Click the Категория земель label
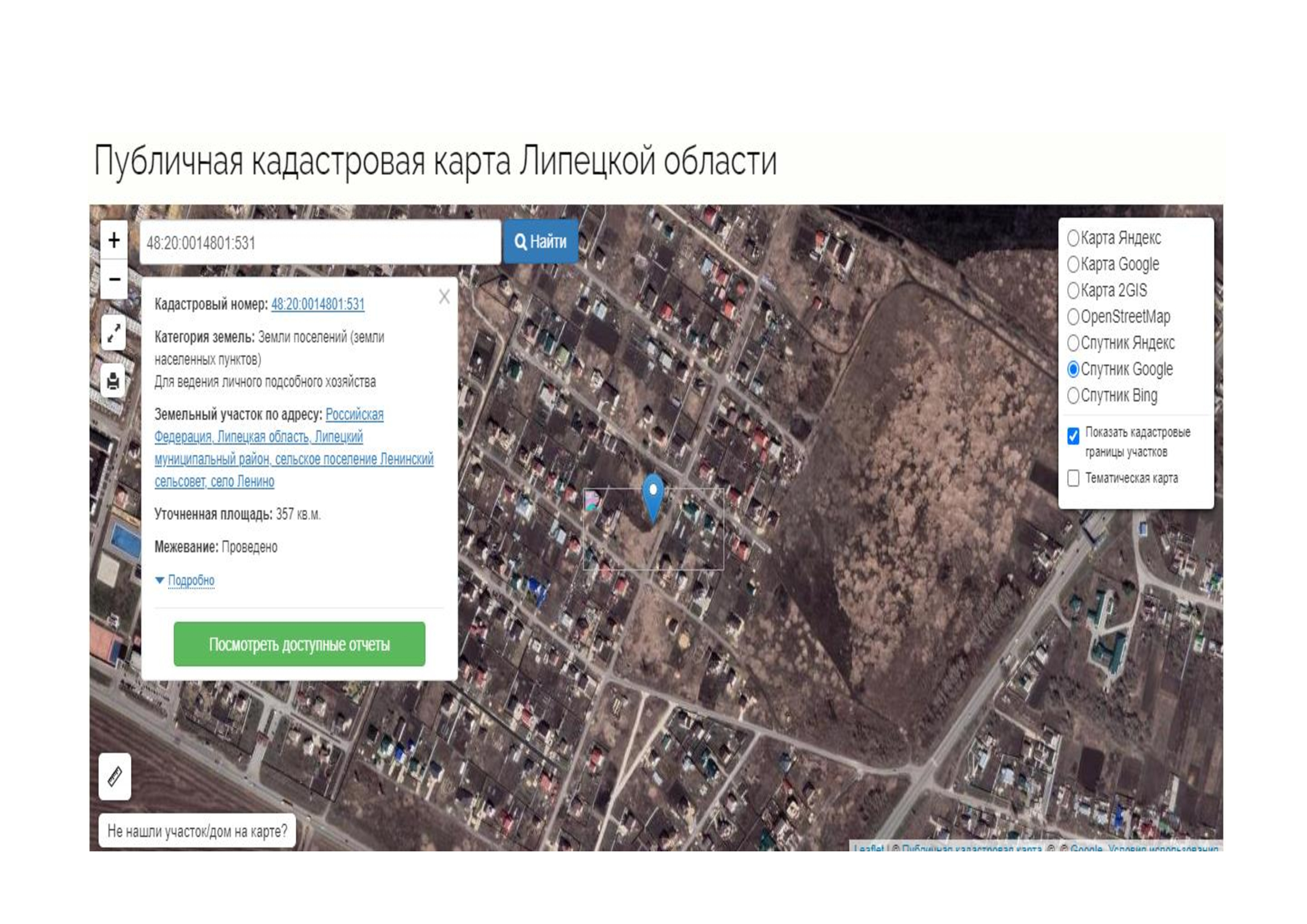The height and width of the screenshot is (924, 1307). [205, 337]
